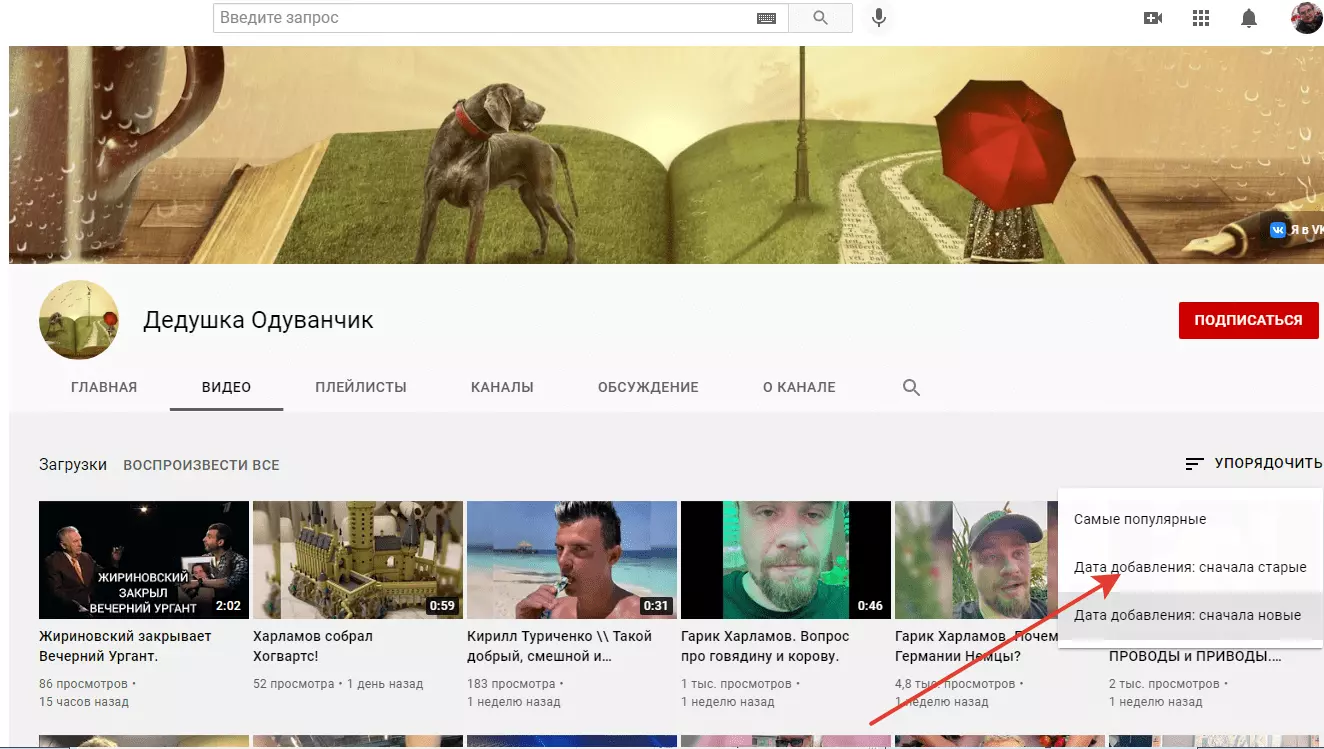Click the Дедушка Одуванчик channel avatar

(x=79, y=320)
